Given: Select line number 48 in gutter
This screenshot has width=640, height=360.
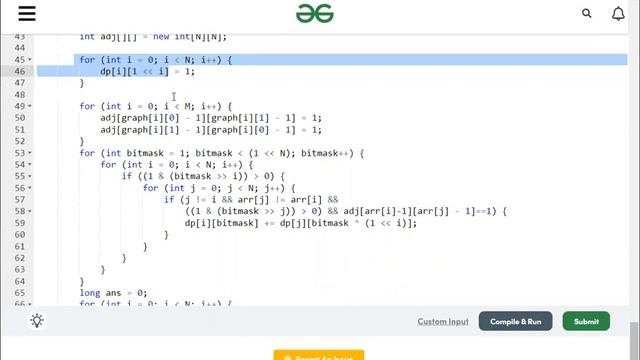Looking at the screenshot, I should coord(20,95).
